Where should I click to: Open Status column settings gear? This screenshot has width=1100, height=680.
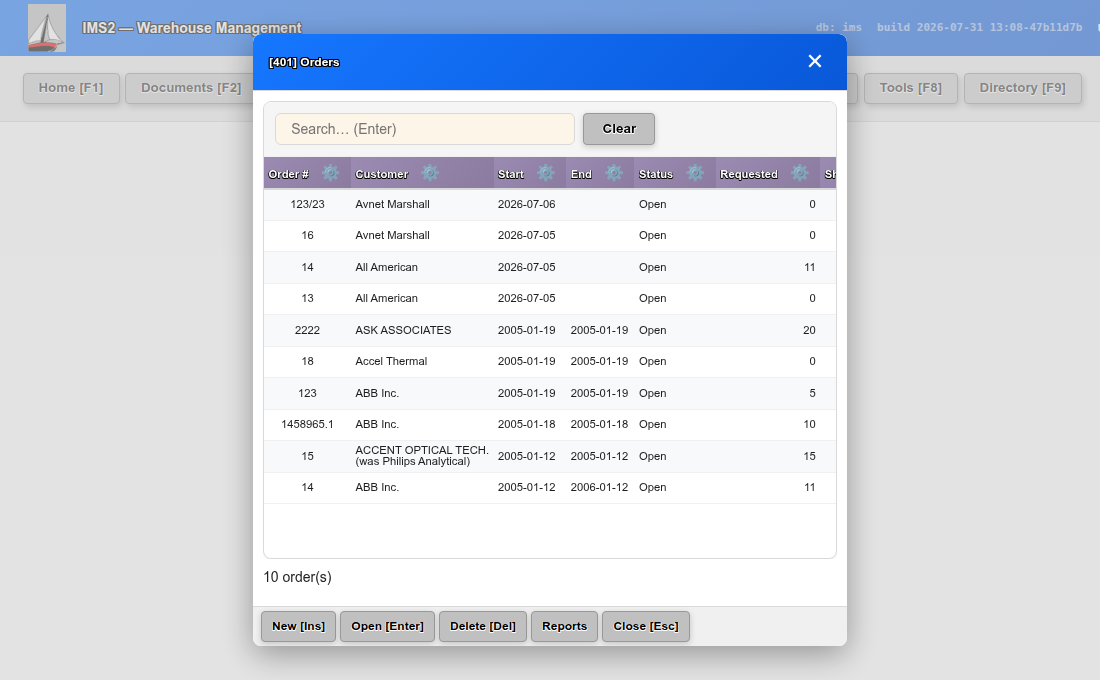coord(695,173)
